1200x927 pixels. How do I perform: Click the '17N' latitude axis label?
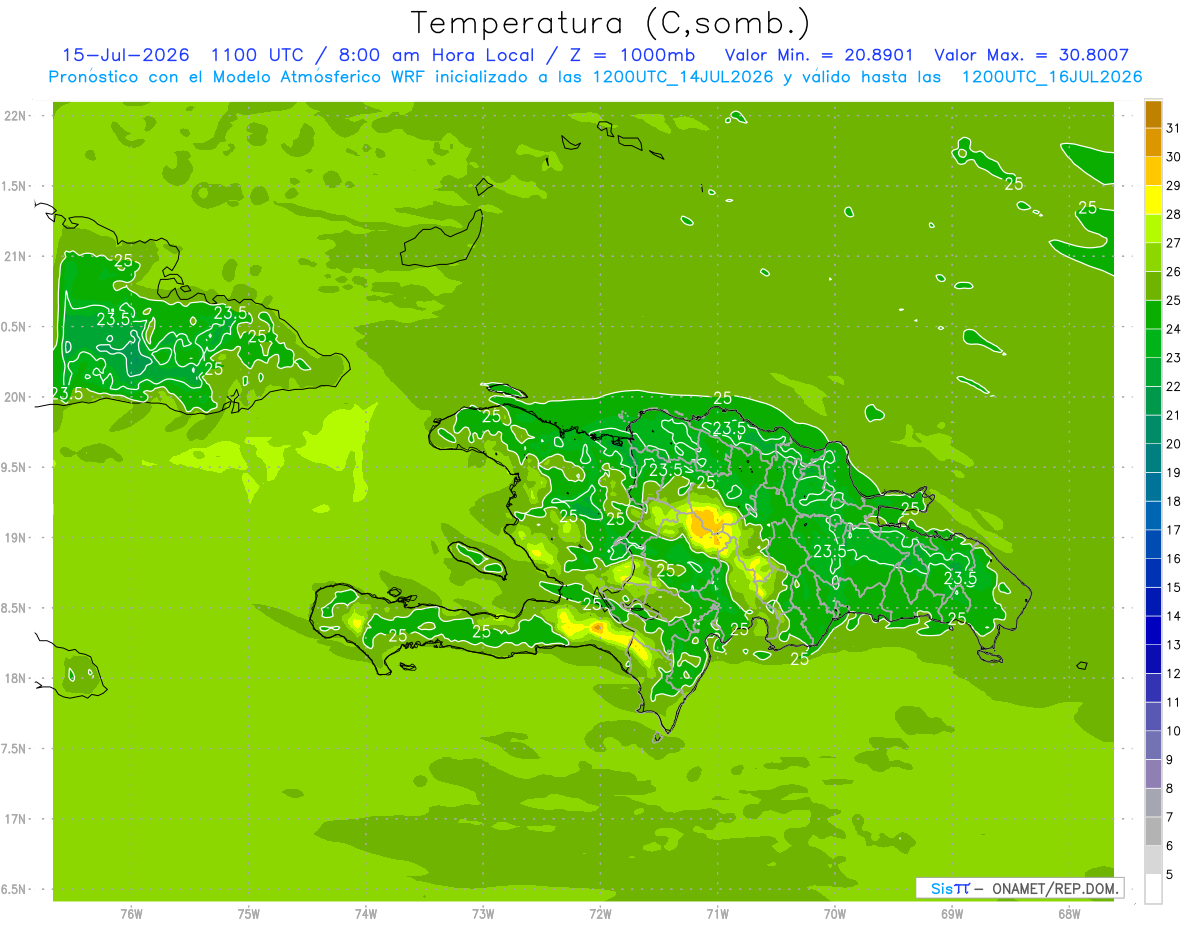pos(16,819)
